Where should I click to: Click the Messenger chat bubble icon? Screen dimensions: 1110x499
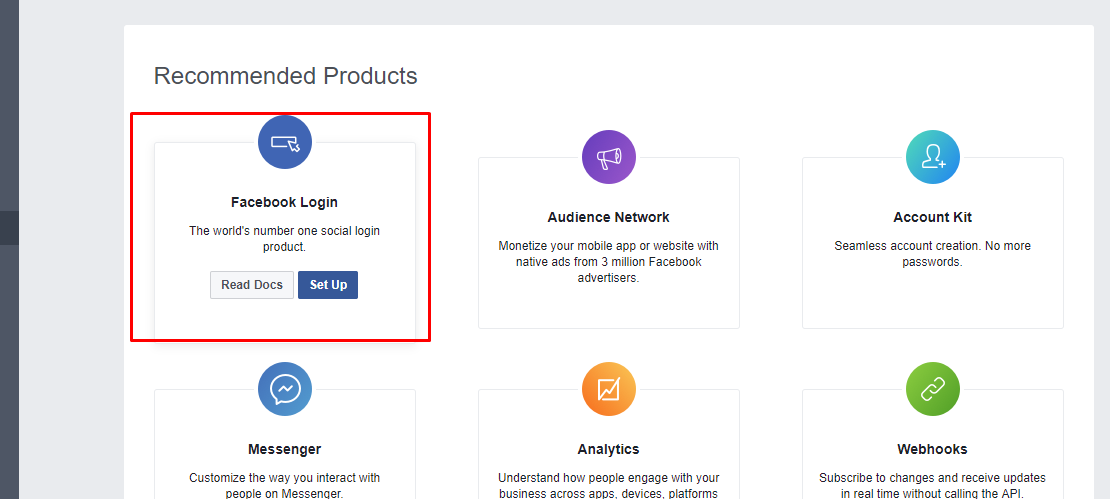click(x=285, y=389)
